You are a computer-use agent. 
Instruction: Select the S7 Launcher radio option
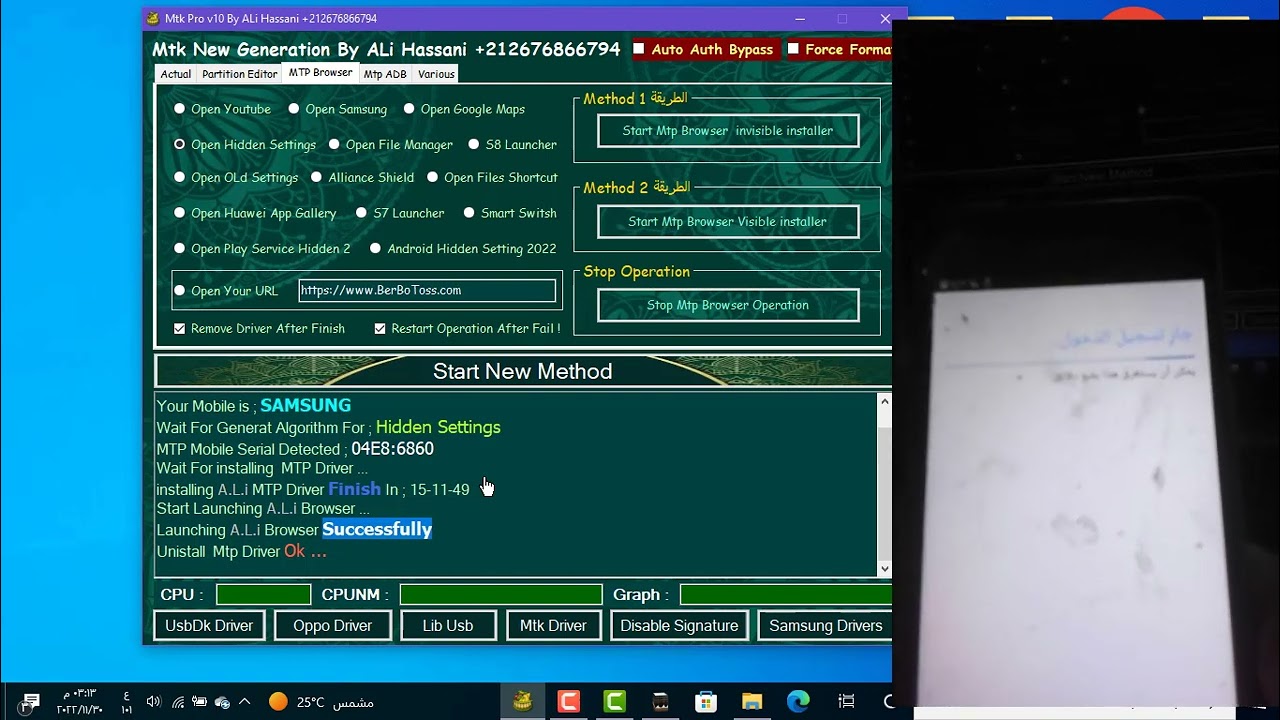point(361,213)
